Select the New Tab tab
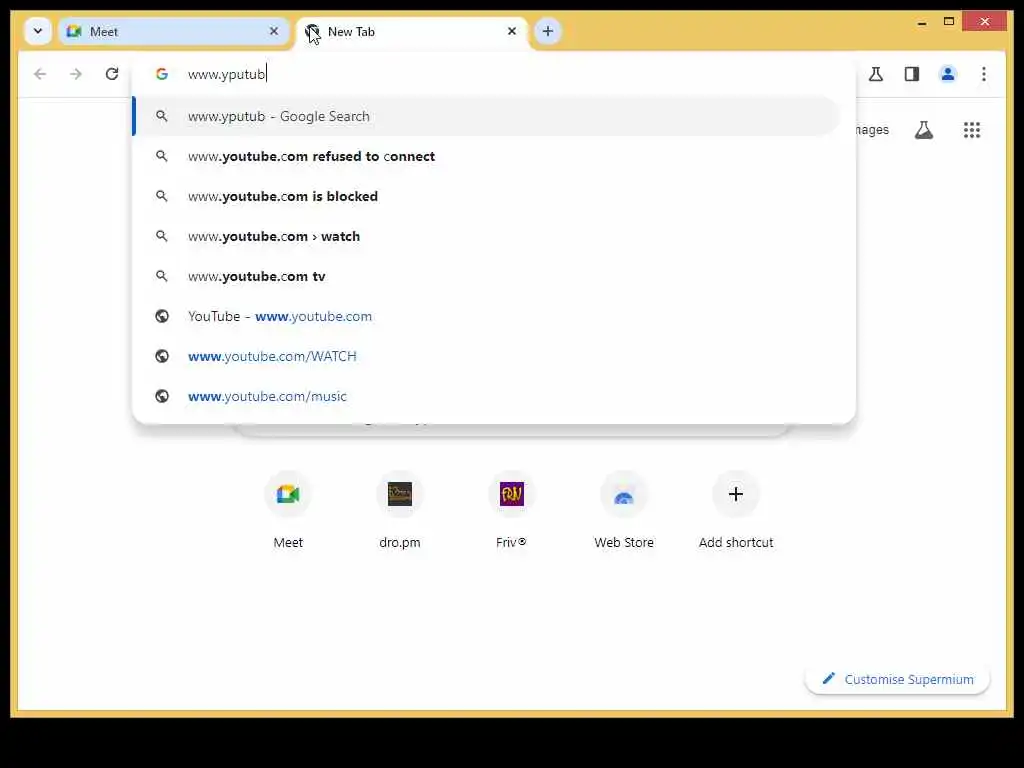This screenshot has height=768, width=1024. coord(412,31)
